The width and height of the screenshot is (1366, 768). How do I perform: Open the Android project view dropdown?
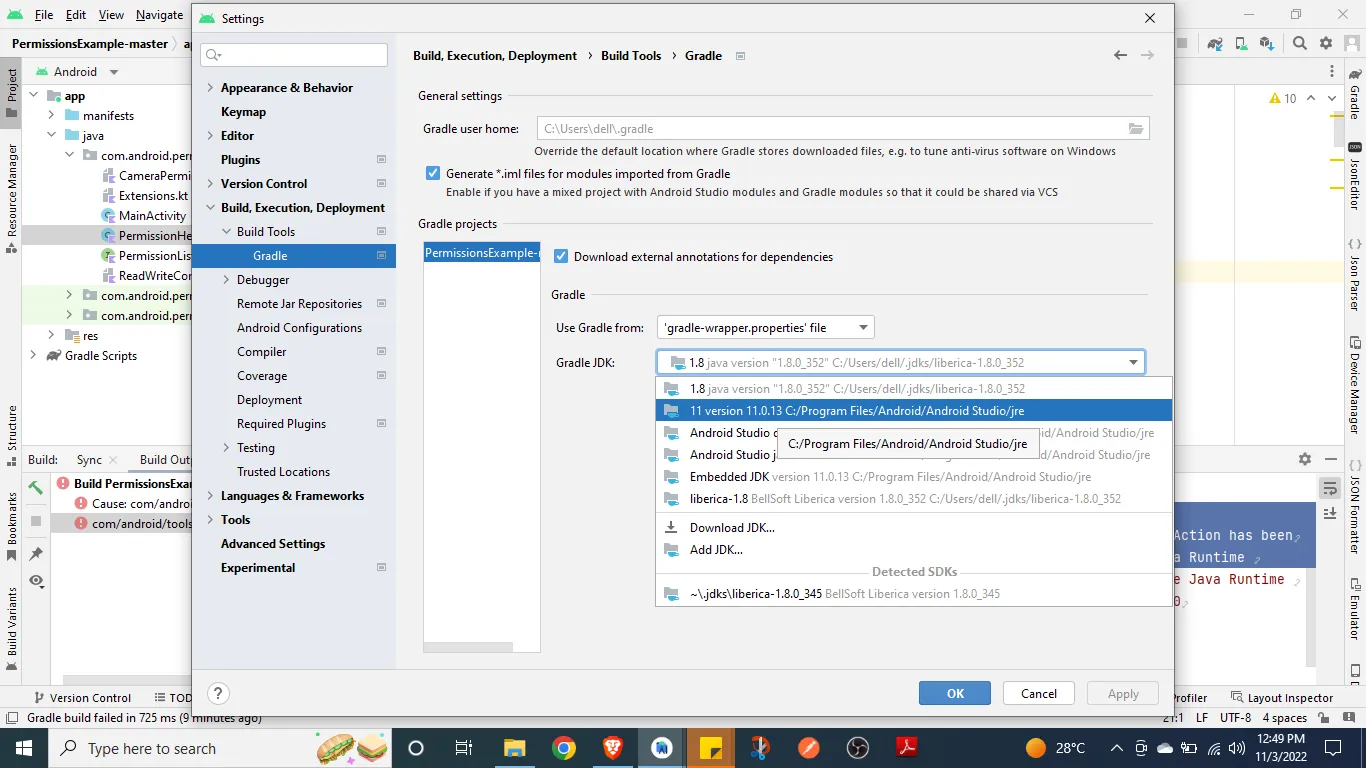pyautogui.click(x=77, y=72)
